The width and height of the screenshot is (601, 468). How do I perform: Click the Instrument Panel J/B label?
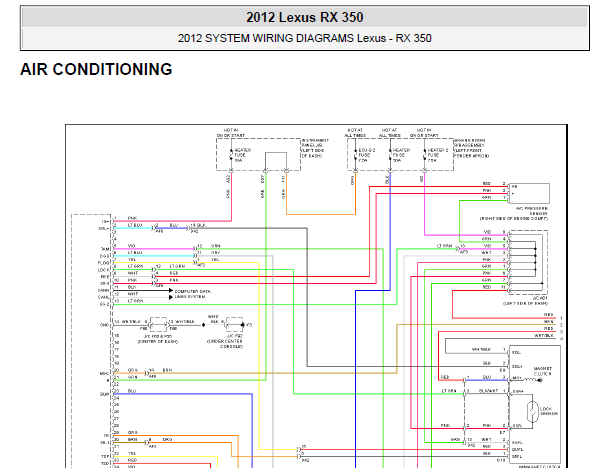click(x=315, y=148)
